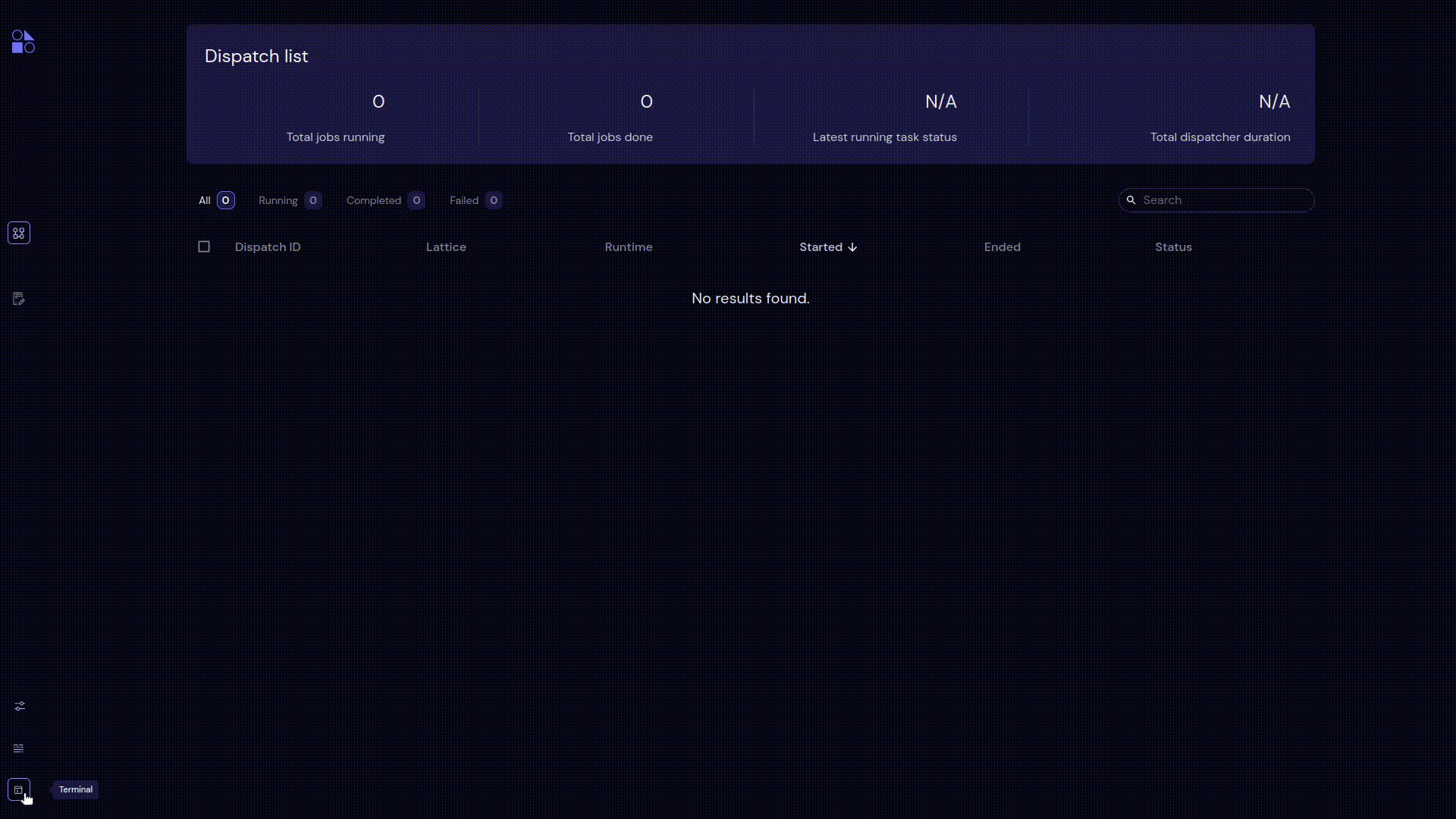
Task: Sort by the Runtime column header
Action: (629, 247)
